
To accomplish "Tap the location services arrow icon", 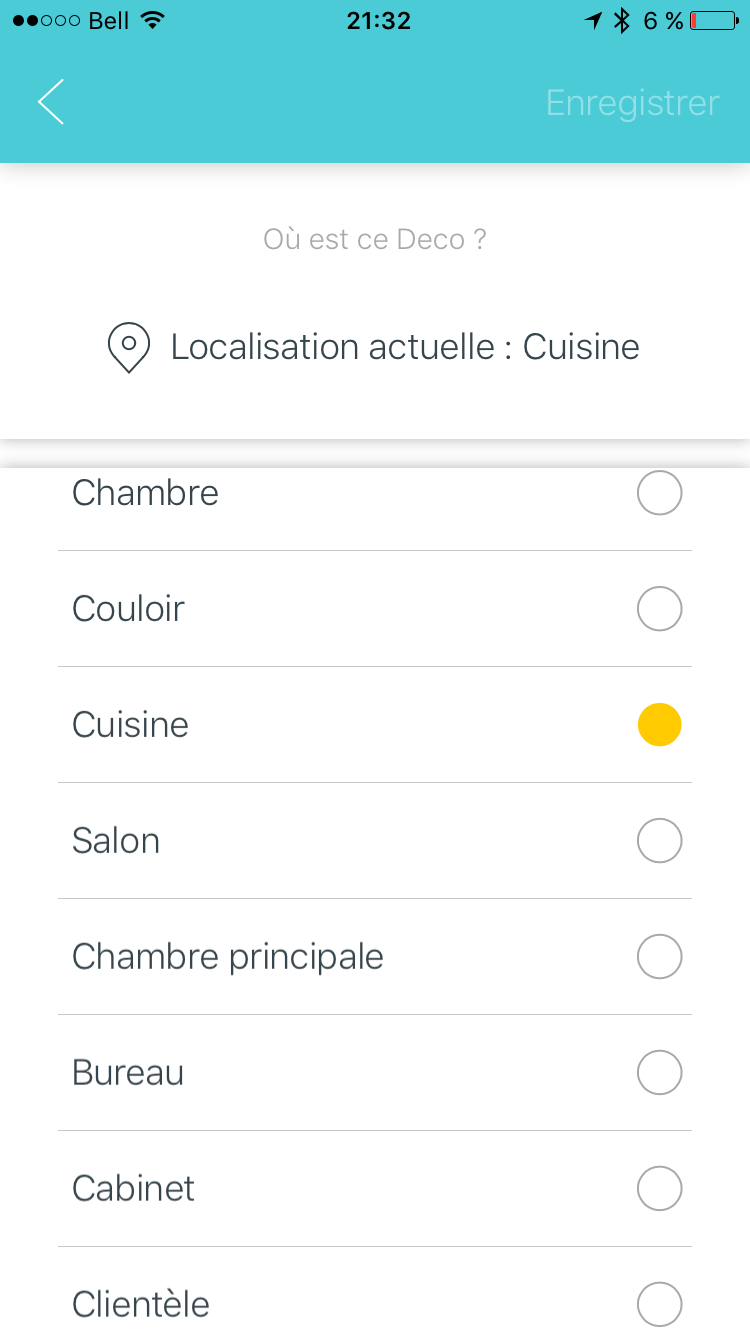I will point(594,21).
